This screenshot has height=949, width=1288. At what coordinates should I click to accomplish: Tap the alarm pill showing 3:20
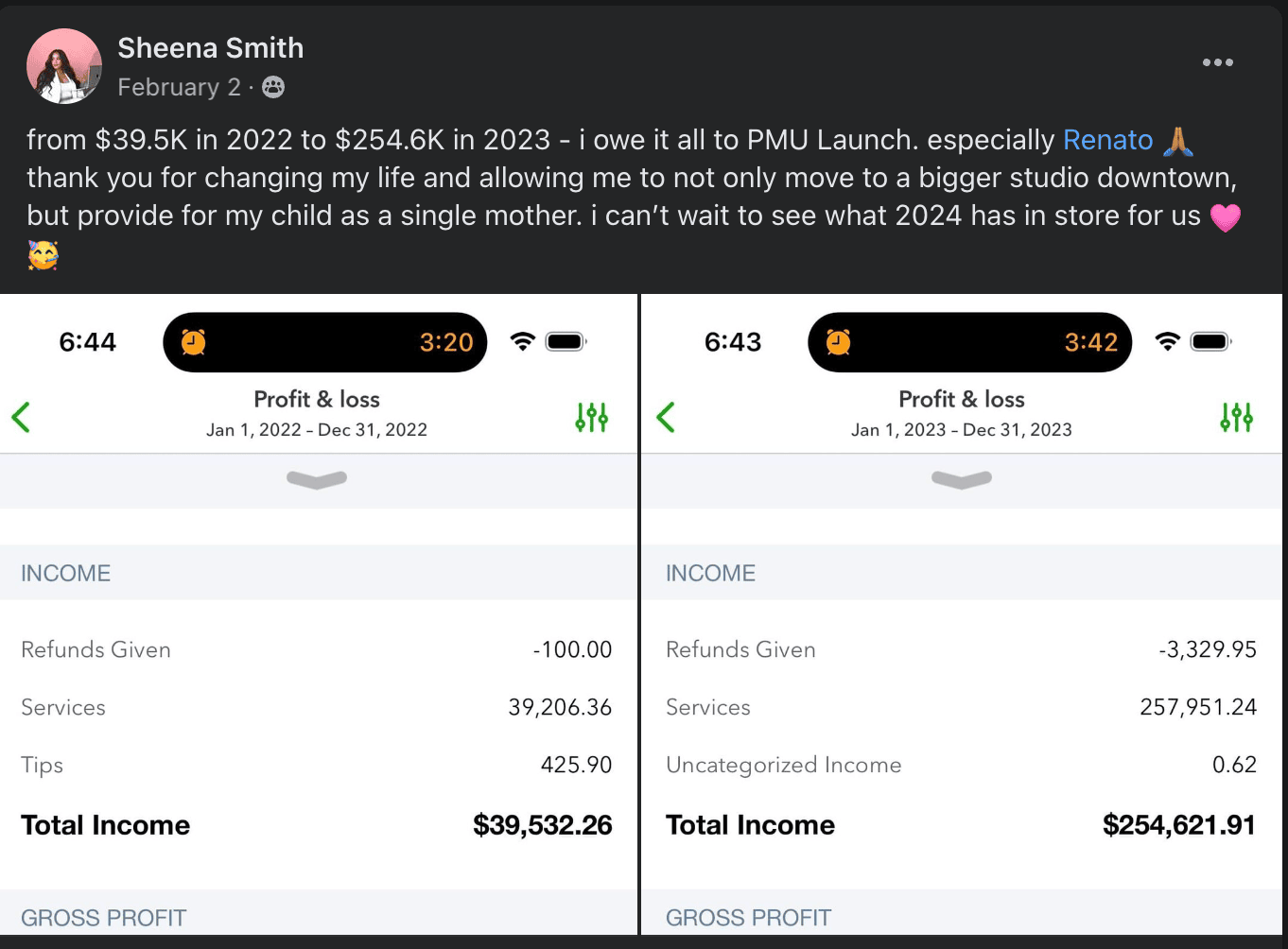point(325,342)
